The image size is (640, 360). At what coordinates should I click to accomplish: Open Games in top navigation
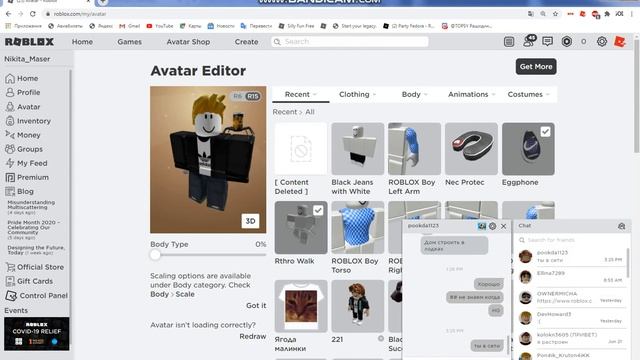pos(129,42)
